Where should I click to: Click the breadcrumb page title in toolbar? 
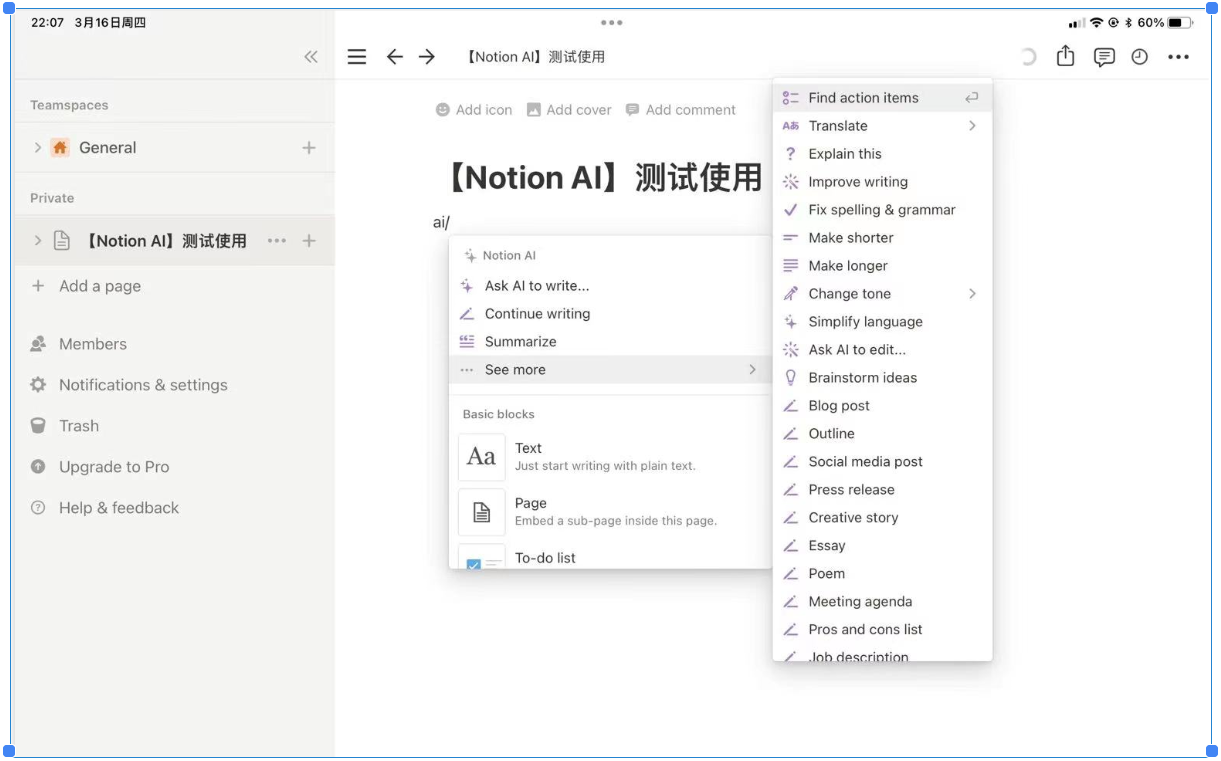(x=535, y=57)
